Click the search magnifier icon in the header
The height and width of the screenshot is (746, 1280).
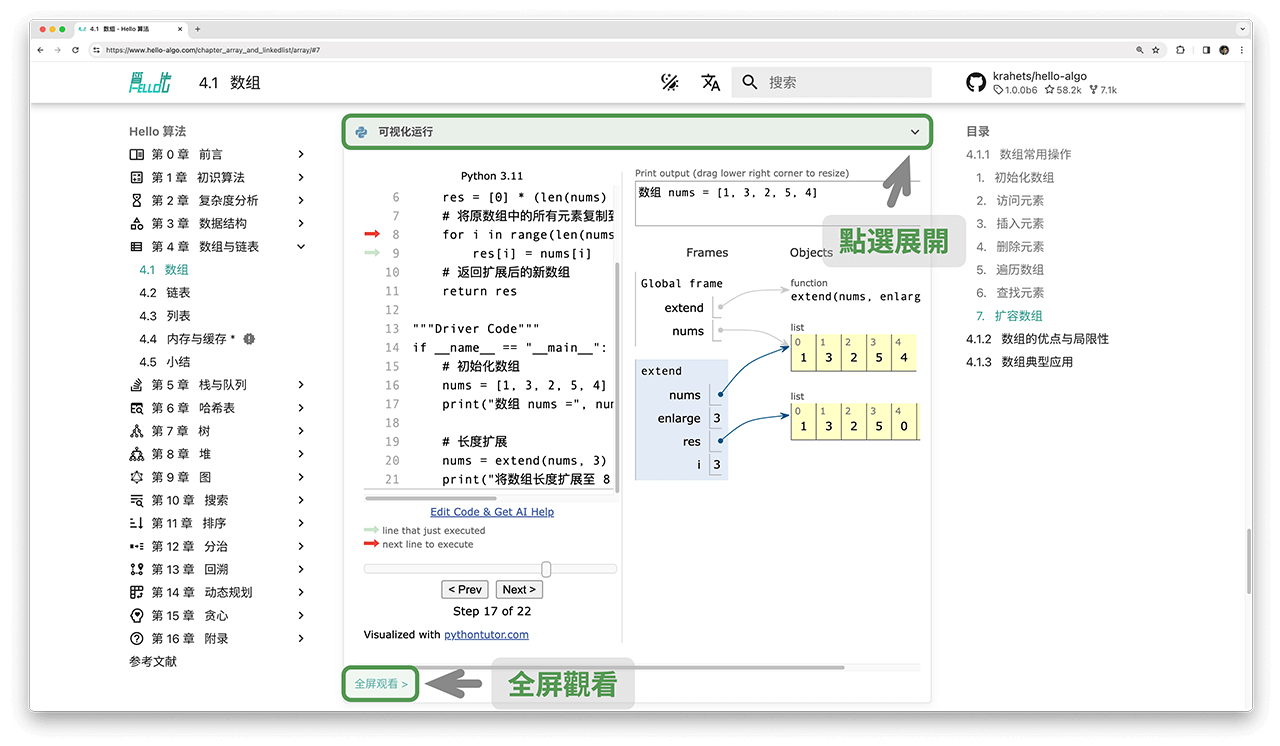[x=750, y=83]
